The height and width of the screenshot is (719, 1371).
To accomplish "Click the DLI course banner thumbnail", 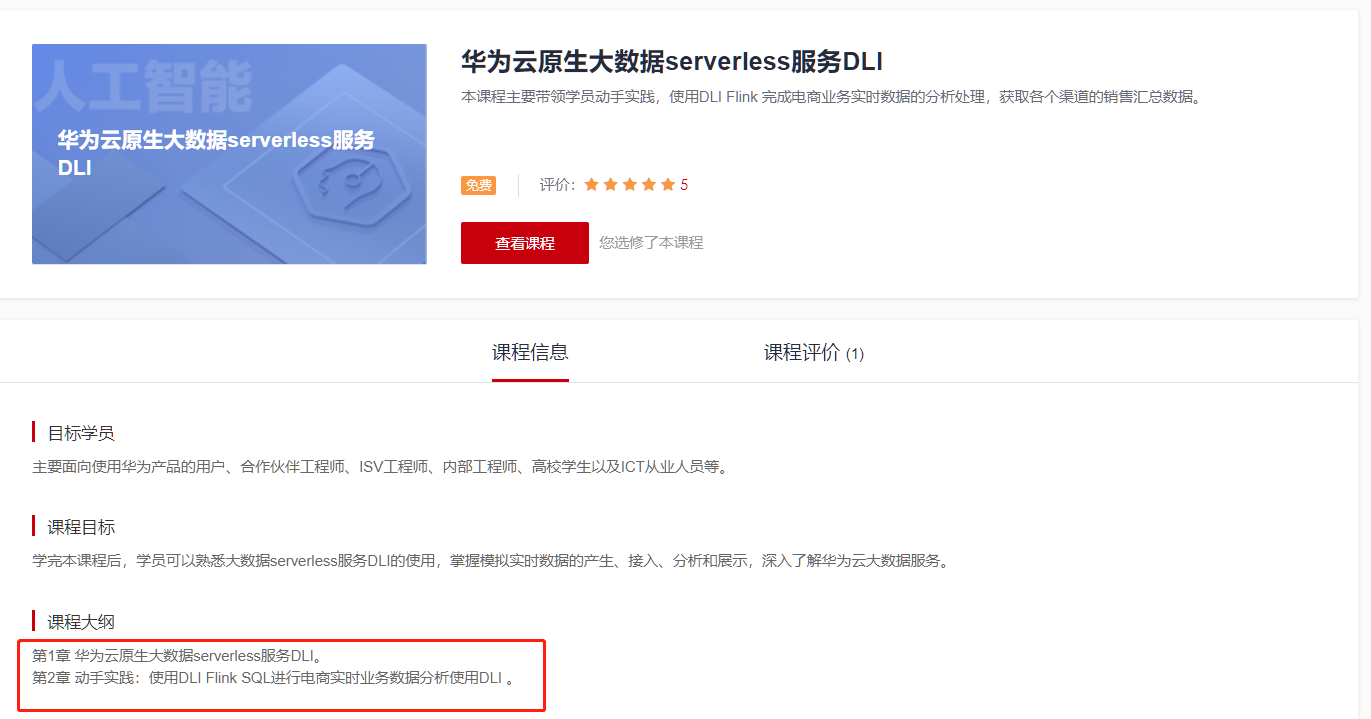I will click(x=229, y=154).
